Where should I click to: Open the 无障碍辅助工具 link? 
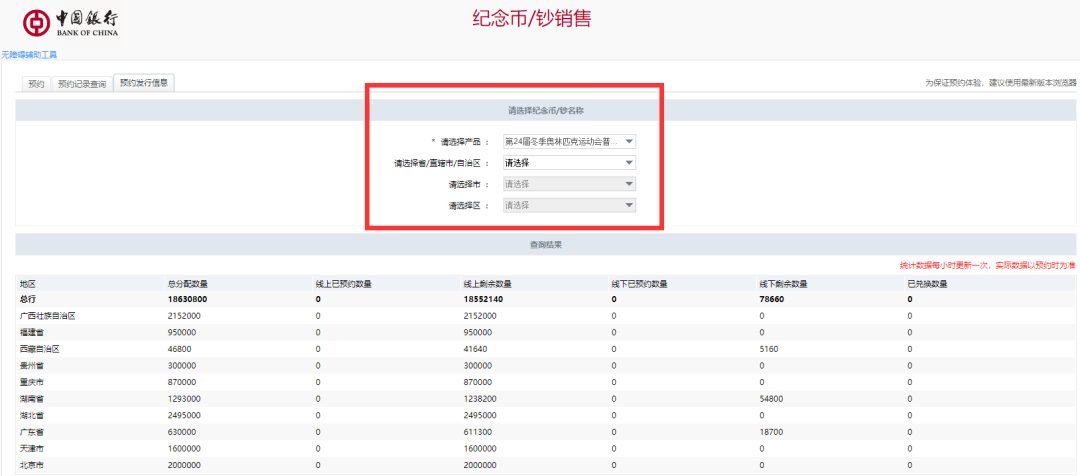(x=29, y=54)
